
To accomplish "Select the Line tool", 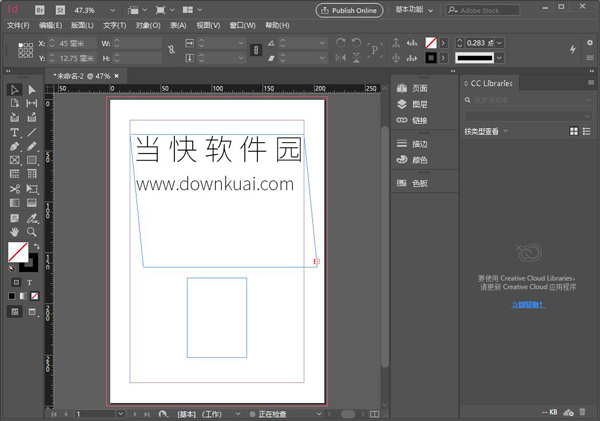I will coord(32,132).
